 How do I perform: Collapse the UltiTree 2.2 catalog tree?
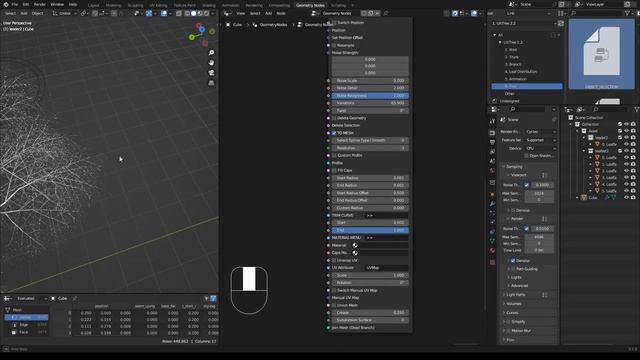coord(500,42)
